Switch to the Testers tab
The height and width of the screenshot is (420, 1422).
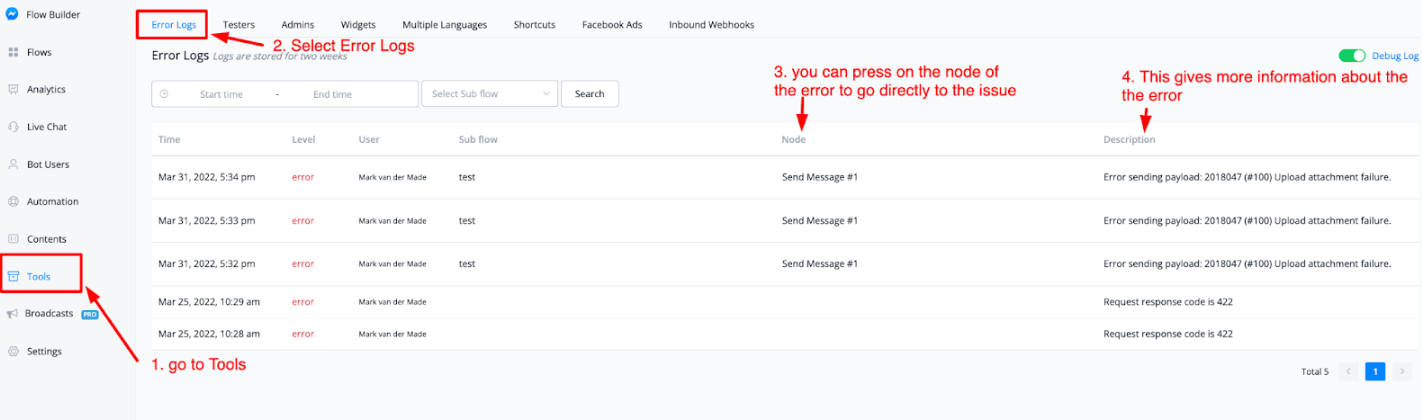[238, 24]
